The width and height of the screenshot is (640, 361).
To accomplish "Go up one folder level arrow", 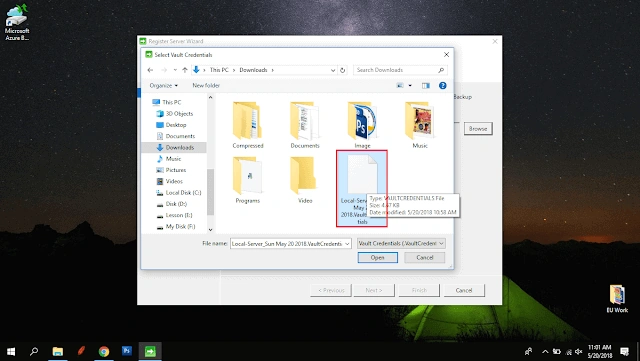I will [185, 70].
